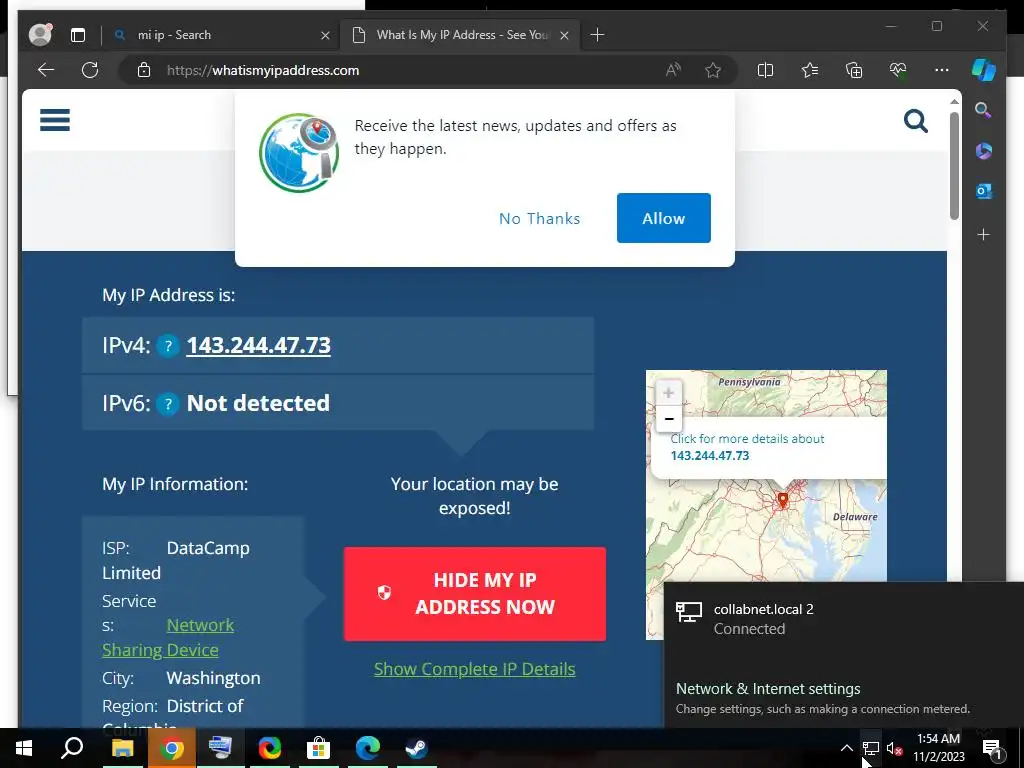Add an app to the sidebar
Image resolution: width=1024 pixels, height=768 pixels.
click(984, 234)
